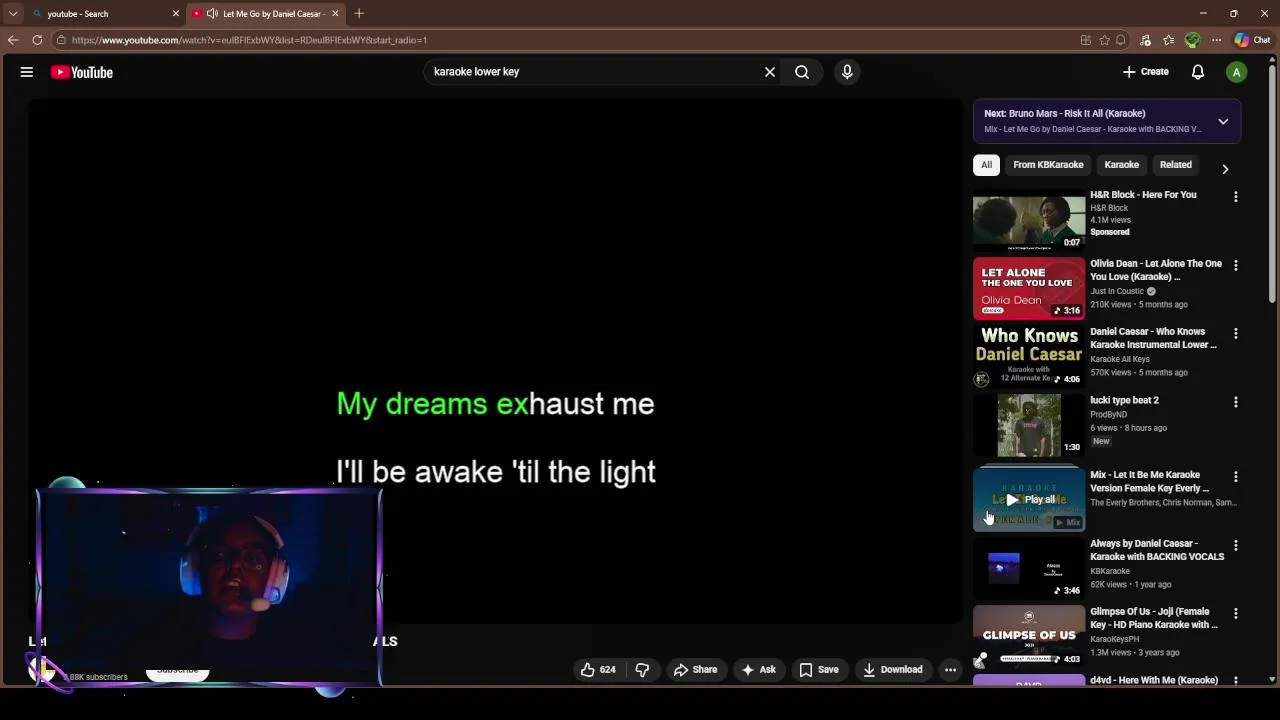Add page to favorites star icon

pyautogui.click(x=1104, y=40)
